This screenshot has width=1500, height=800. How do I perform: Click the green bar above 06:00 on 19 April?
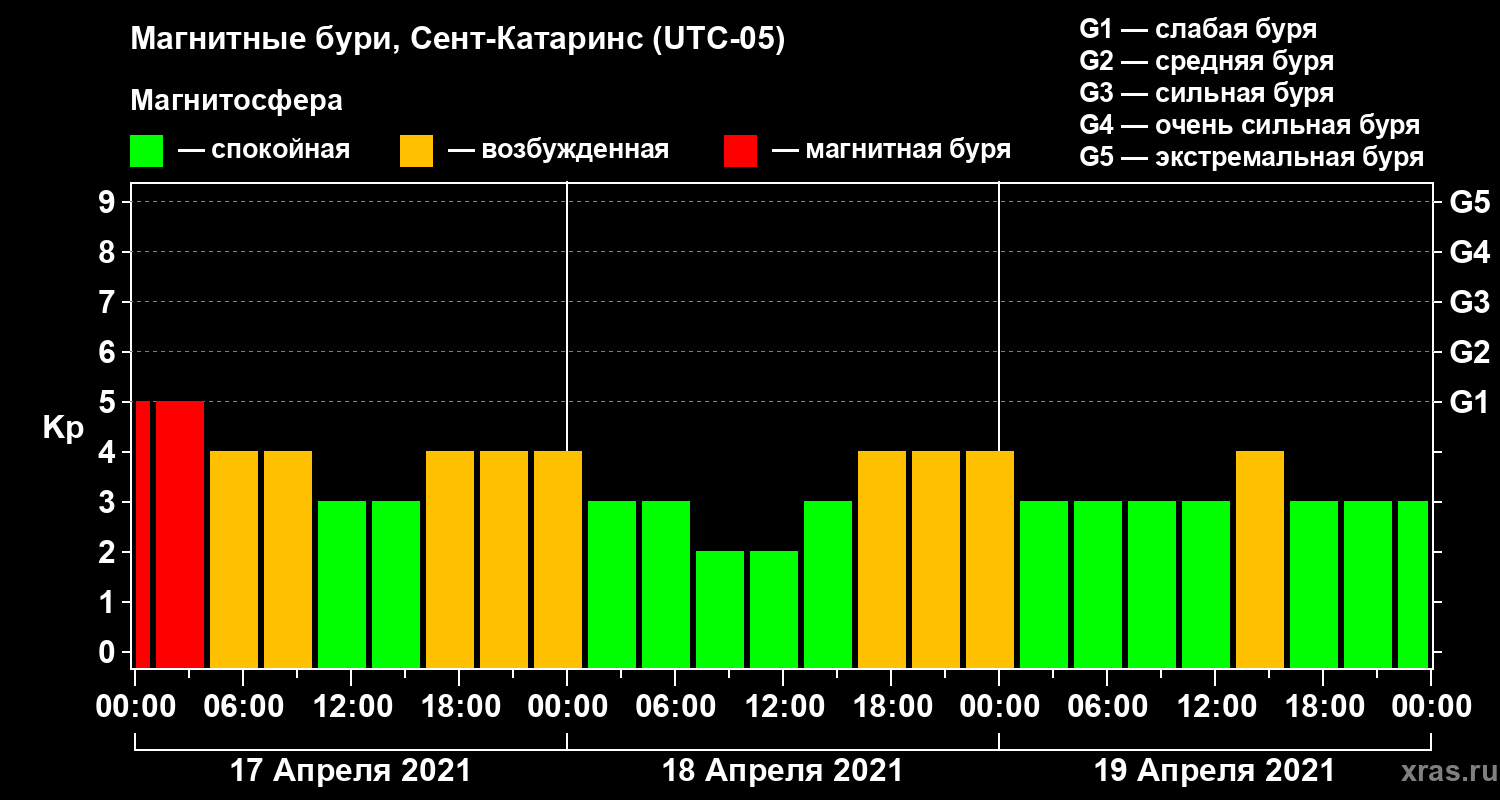[x=1098, y=584]
